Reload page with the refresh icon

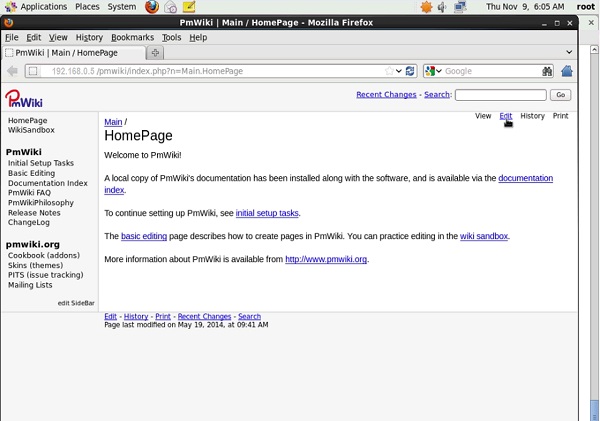pos(410,71)
